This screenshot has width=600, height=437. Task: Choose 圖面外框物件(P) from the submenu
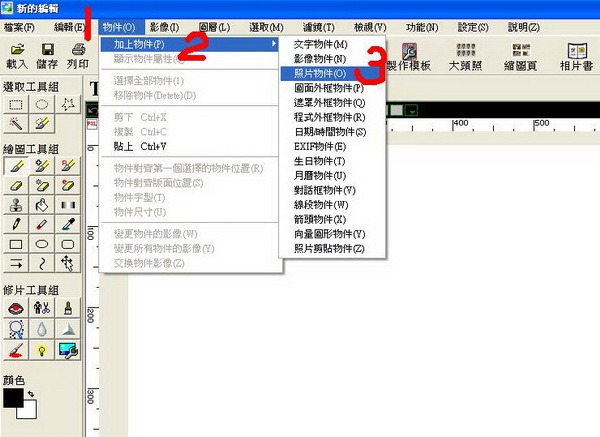pos(332,88)
